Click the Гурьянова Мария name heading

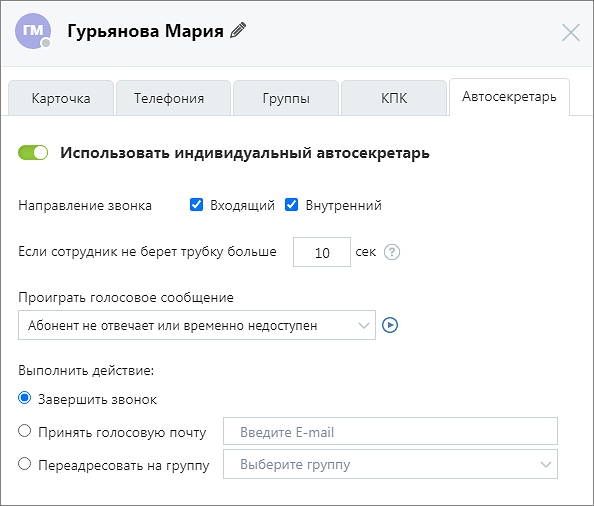[145, 31]
